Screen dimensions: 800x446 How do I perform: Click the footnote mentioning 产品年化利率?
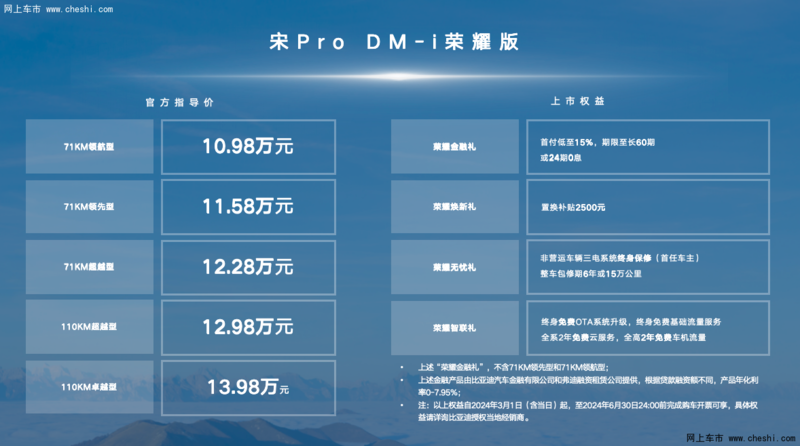click(x=588, y=386)
